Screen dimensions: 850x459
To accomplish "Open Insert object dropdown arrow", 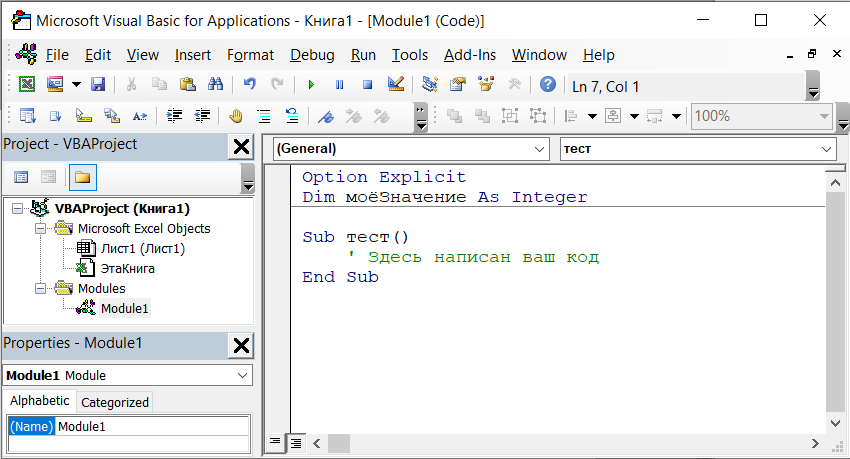I will [76, 84].
